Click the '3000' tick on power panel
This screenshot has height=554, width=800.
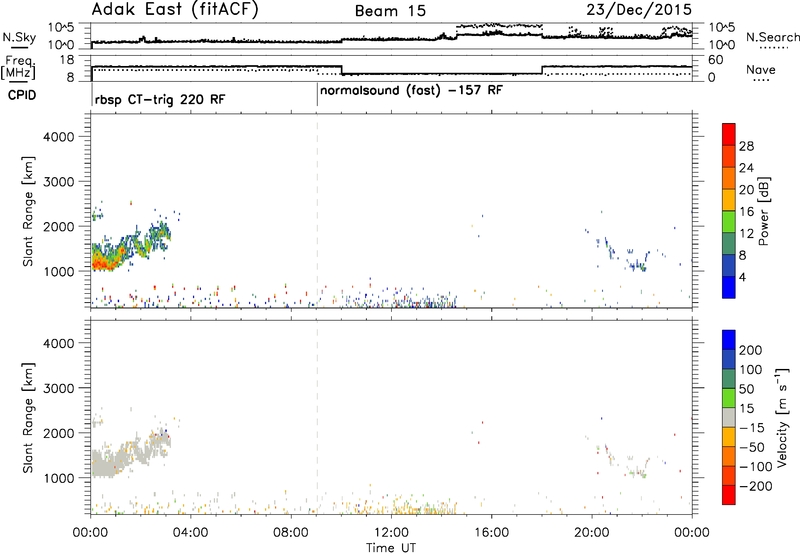[x=59, y=182]
